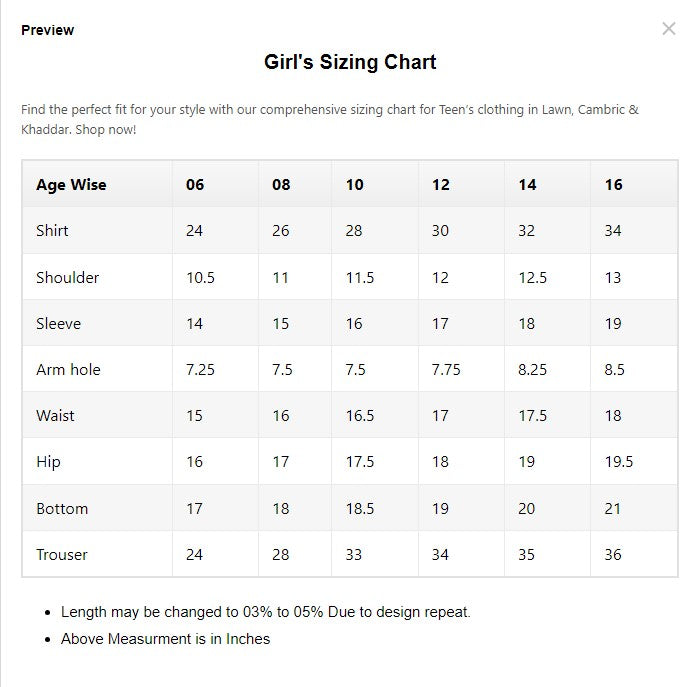Image resolution: width=698 pixels, height=687 pixels.
Task: Select the Waist row label
Action: tap(55, 415)
